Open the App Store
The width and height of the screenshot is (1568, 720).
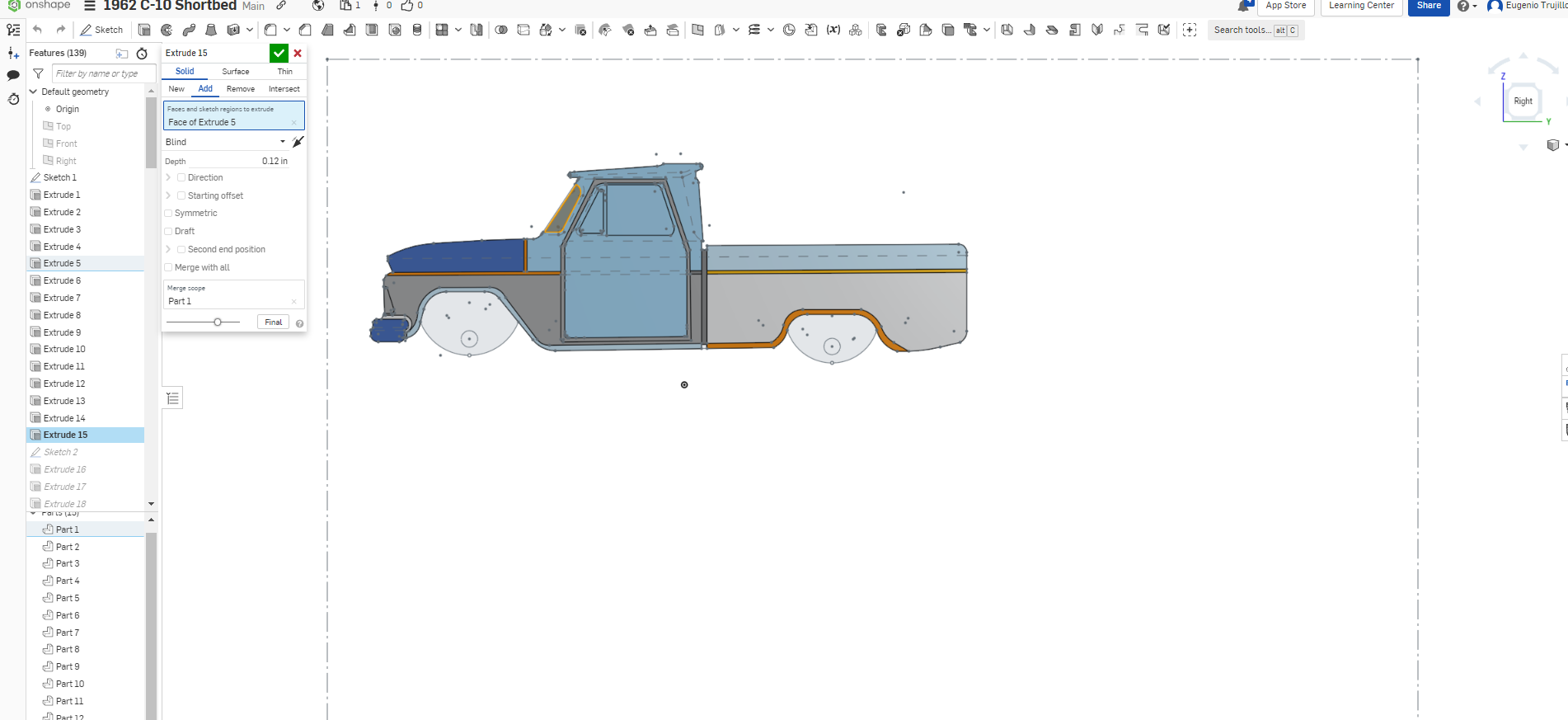1285,6
